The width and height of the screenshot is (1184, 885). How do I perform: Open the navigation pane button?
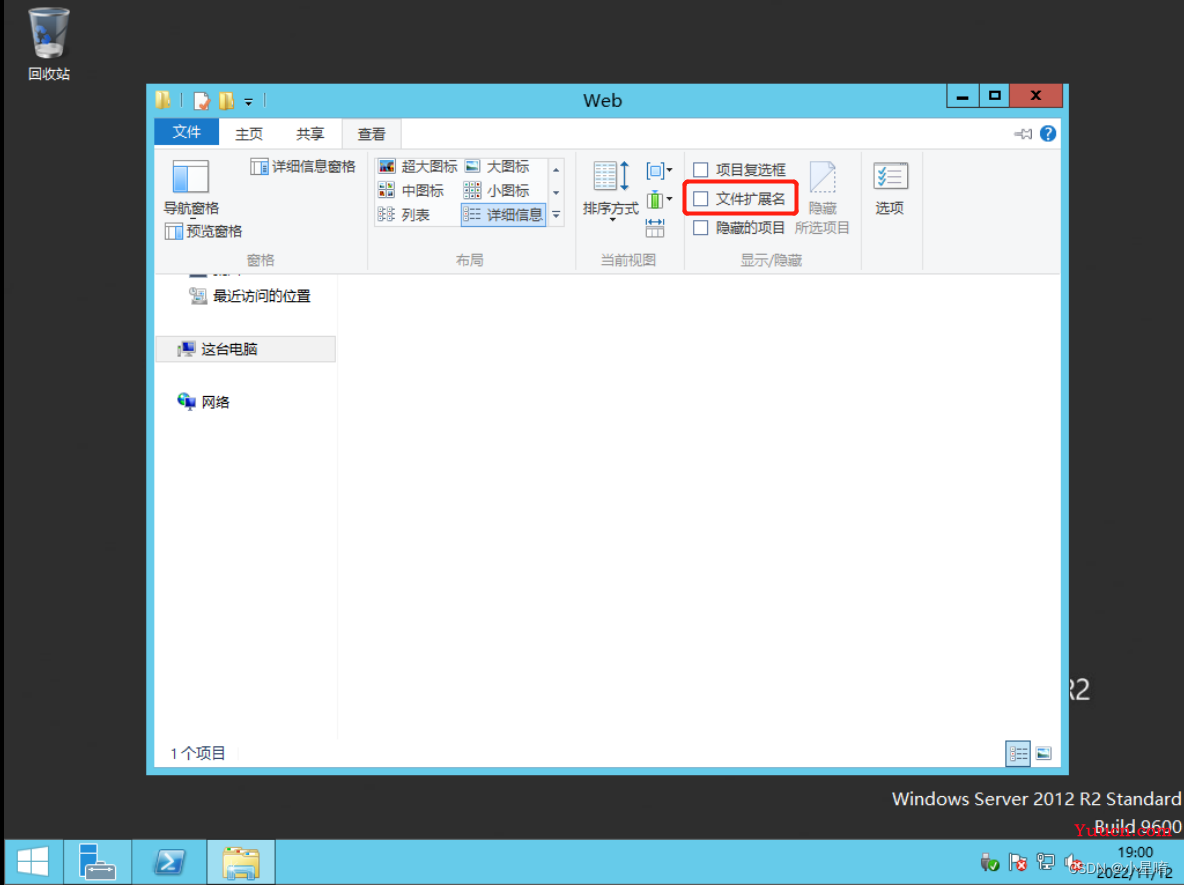click(190, 187)
